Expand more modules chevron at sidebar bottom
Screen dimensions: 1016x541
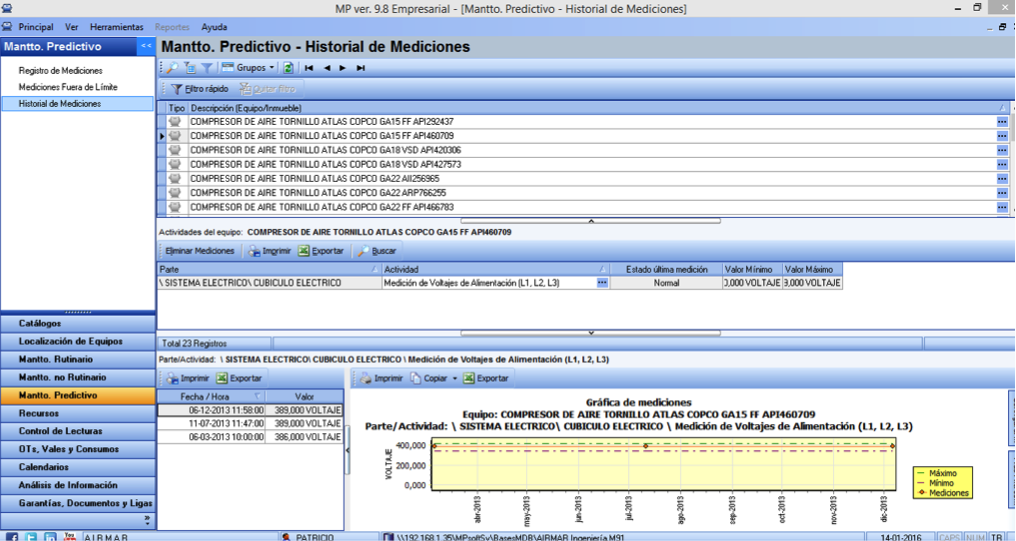click(x=147, y=520)
